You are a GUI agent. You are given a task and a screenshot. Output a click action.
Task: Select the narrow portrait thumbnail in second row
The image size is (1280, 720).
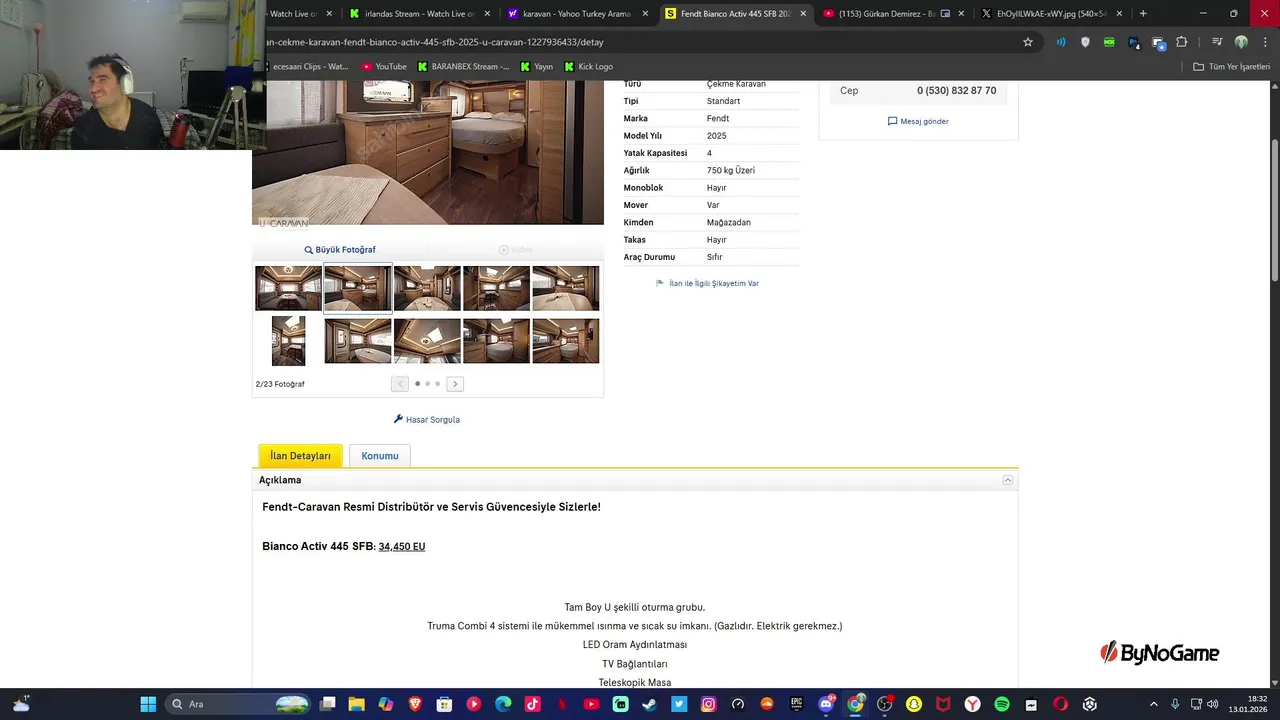pyautogui.click(x=288, y=341)
